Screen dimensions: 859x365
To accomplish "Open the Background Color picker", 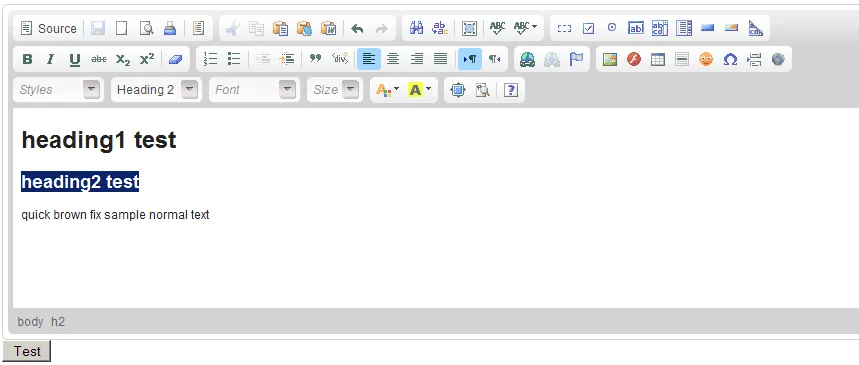I will click(x=420, y=90).
